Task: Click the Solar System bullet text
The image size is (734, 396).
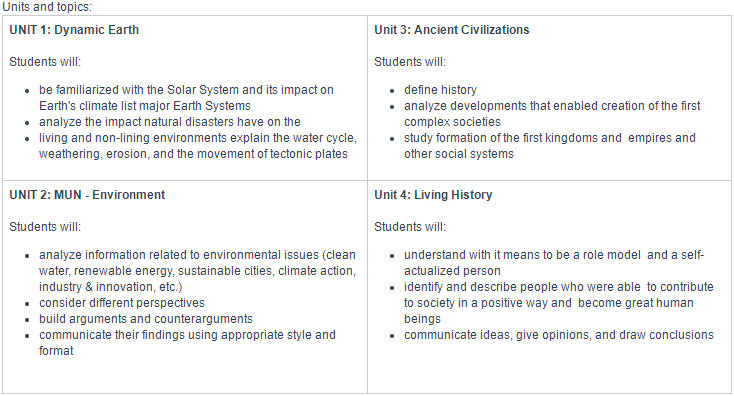Action: pos(186,98)
